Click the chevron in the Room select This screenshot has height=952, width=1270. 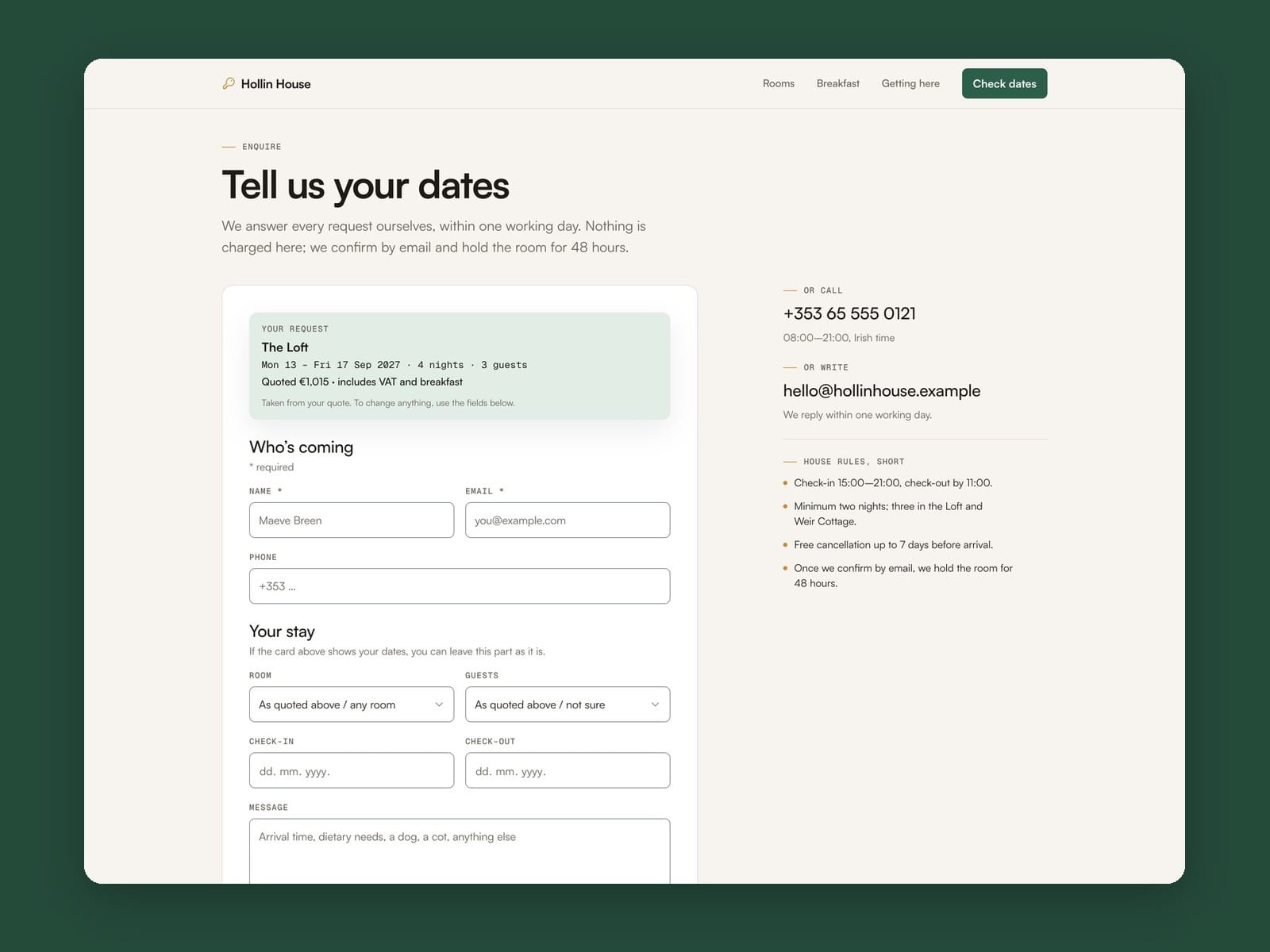tap(439, 704)
